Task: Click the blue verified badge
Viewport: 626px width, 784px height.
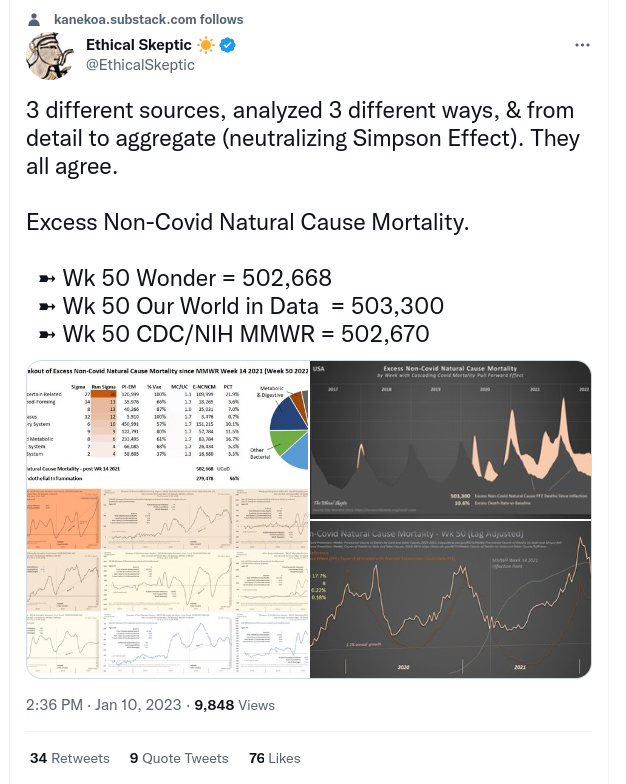Action: (x=227, y=46)
